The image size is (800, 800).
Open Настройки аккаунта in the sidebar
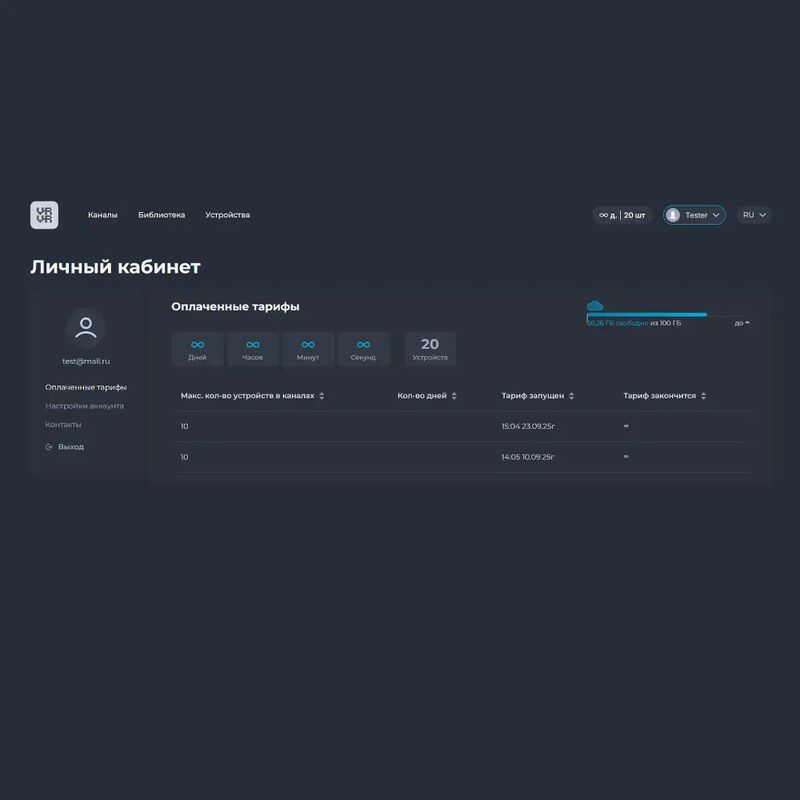point(84,406)
